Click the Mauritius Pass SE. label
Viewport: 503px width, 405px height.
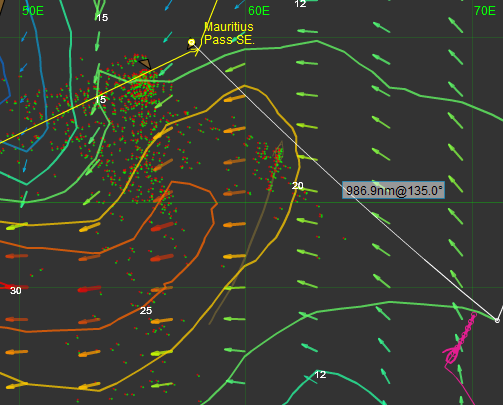point(229,33)
